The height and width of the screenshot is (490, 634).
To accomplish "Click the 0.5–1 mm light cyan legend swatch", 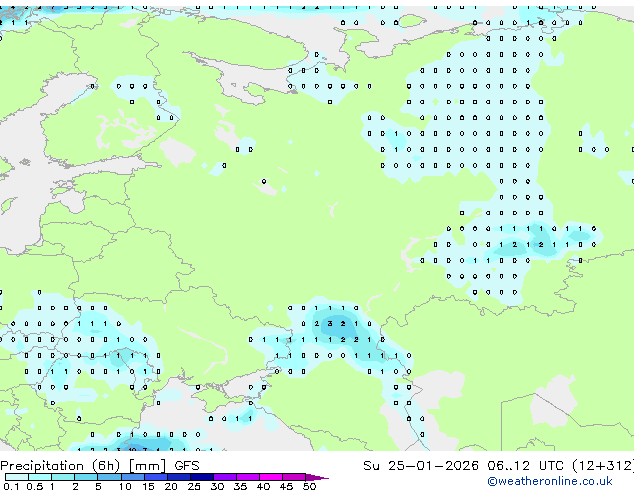I will coord(40,477).
